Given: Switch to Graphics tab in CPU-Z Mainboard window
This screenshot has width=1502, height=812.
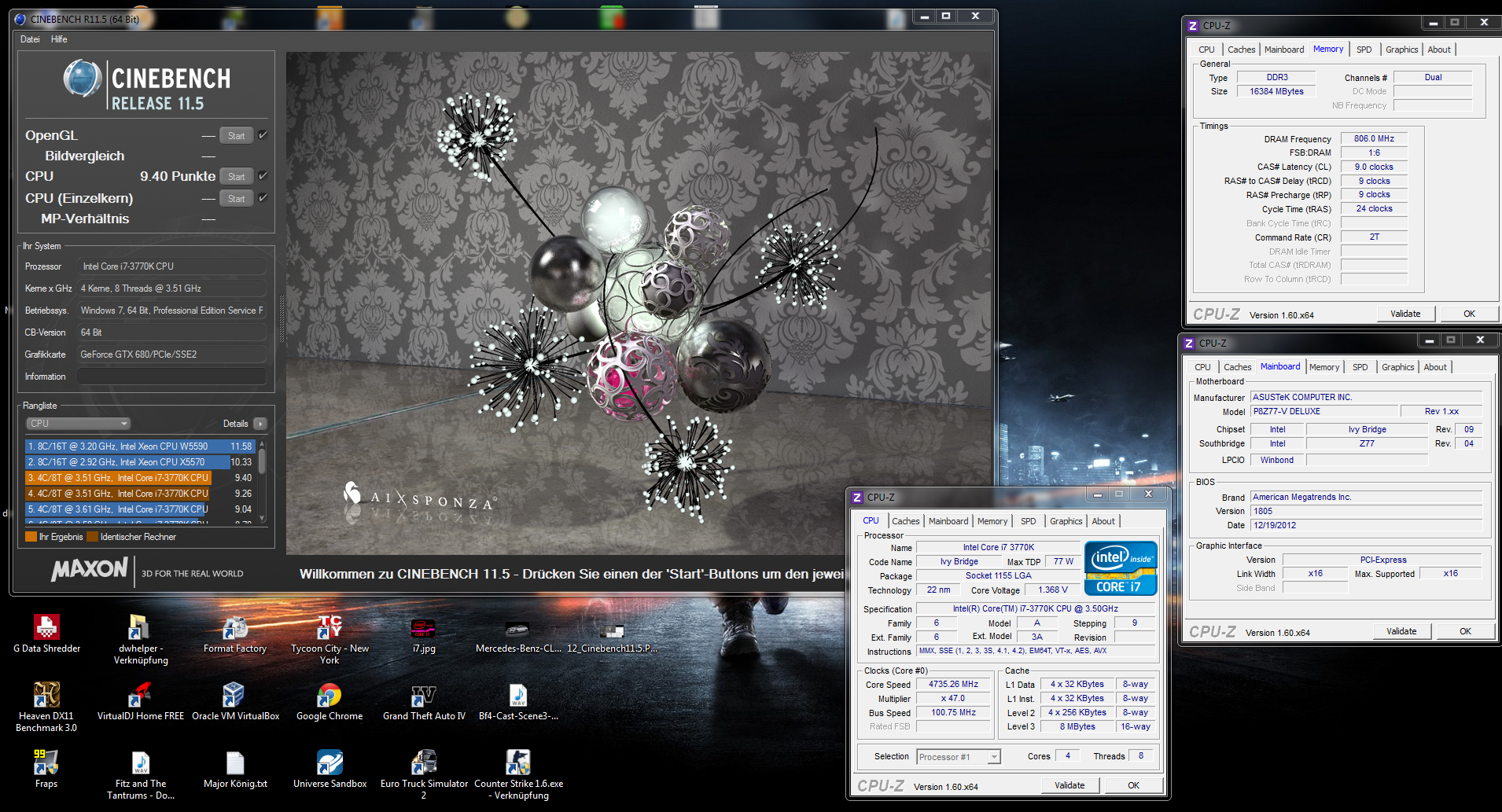Looking at the screenshot, I should click(x=1397, y=367).
